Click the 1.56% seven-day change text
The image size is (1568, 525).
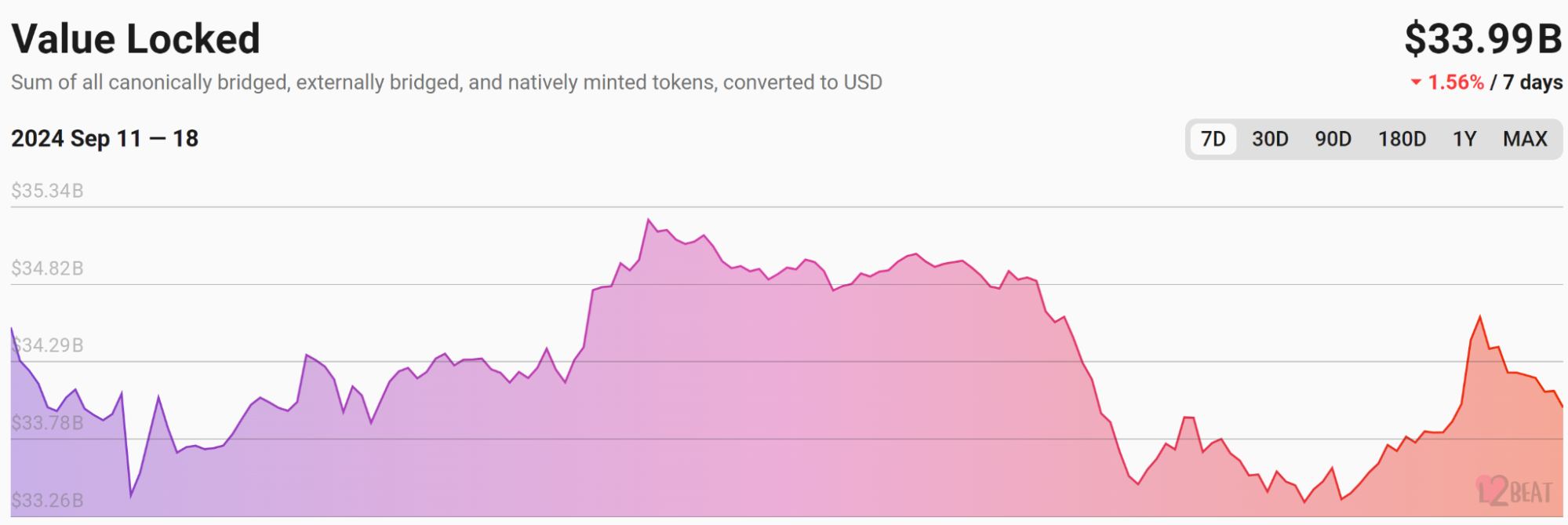pos(1456,82)
